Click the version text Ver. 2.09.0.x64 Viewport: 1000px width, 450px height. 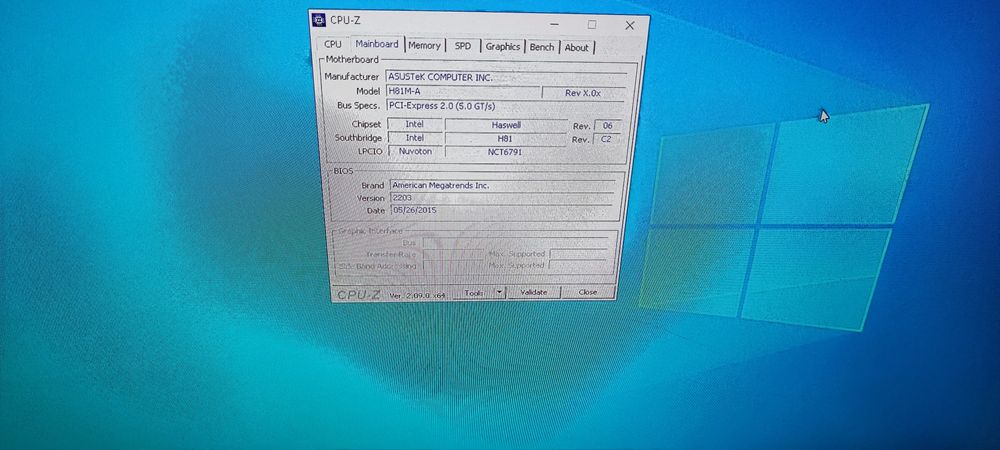(x=418, y=295)
